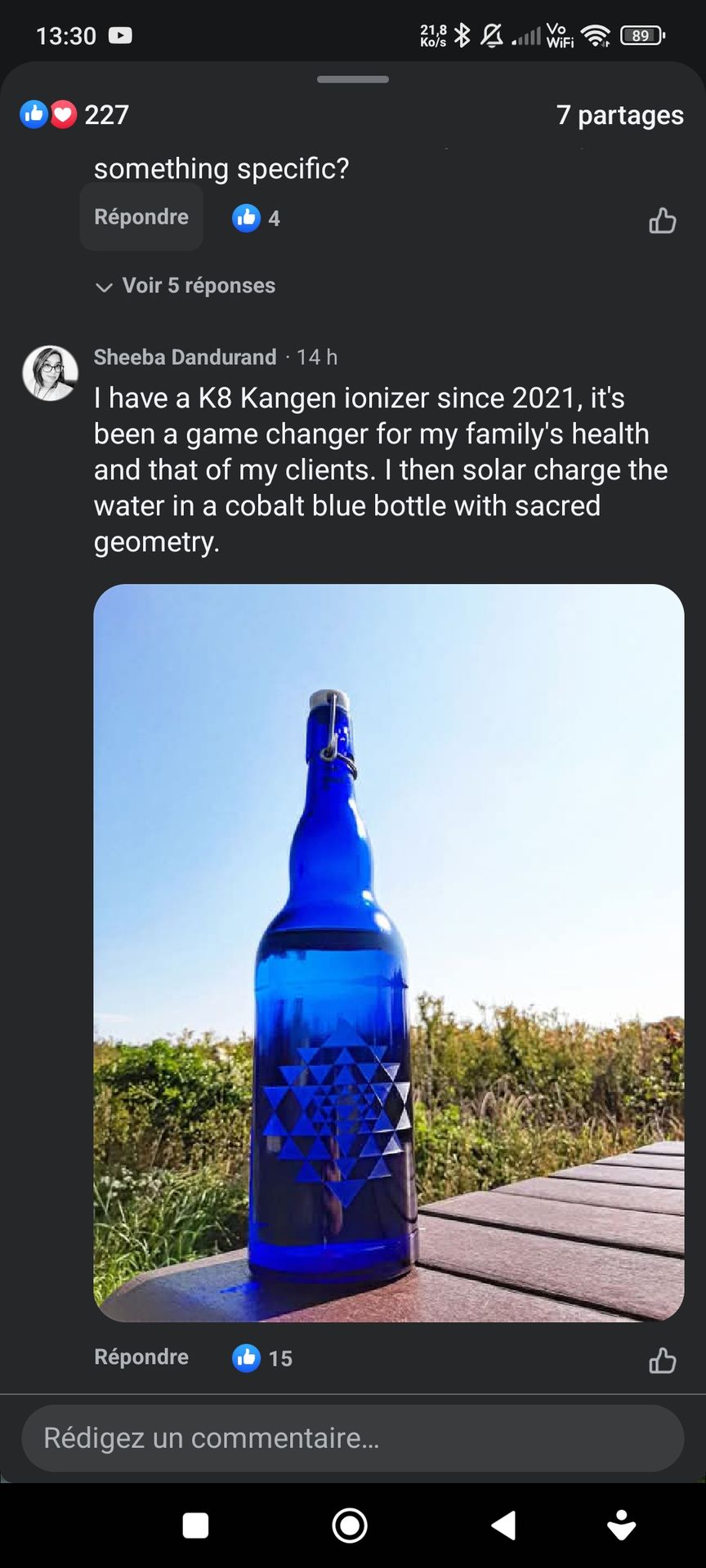Open Sheeba Dandurand's profile picture
Viewport: 706px width, 1568px height.
(x=50, y=373)
